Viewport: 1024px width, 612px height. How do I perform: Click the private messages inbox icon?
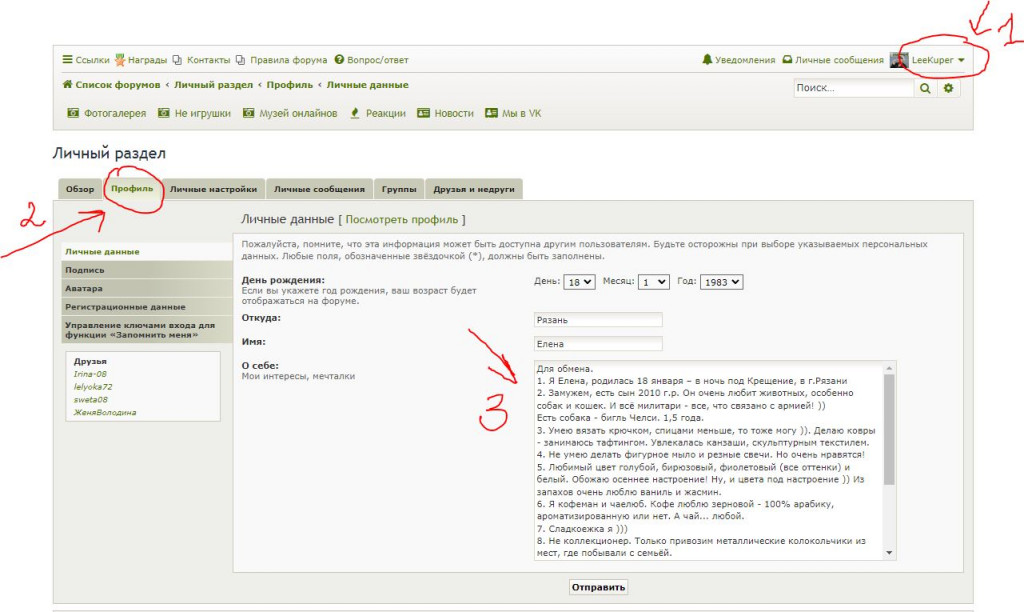pyautogui.click(x=787, y=60)
